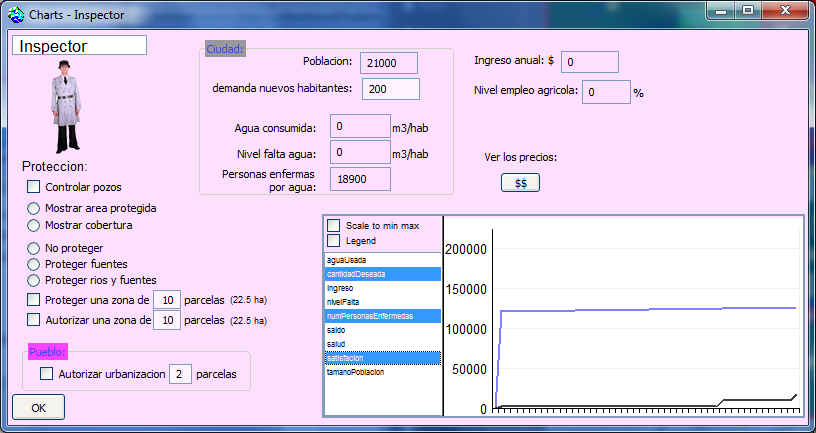Click urbanizacion parcelas number field
Viewport: 816px width, 433px height.
(x=179, y=374)
